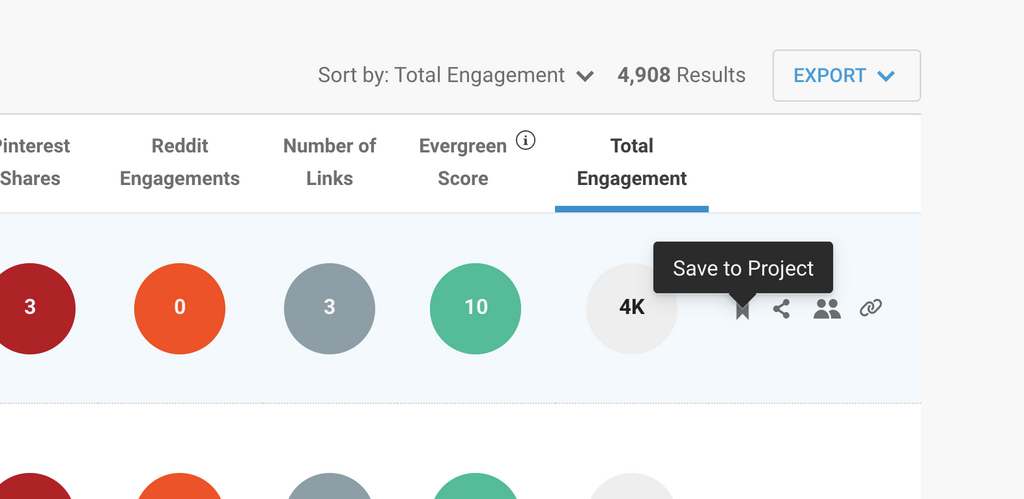
Task: Click the chain link icon in first row
Action: [871, 308]
